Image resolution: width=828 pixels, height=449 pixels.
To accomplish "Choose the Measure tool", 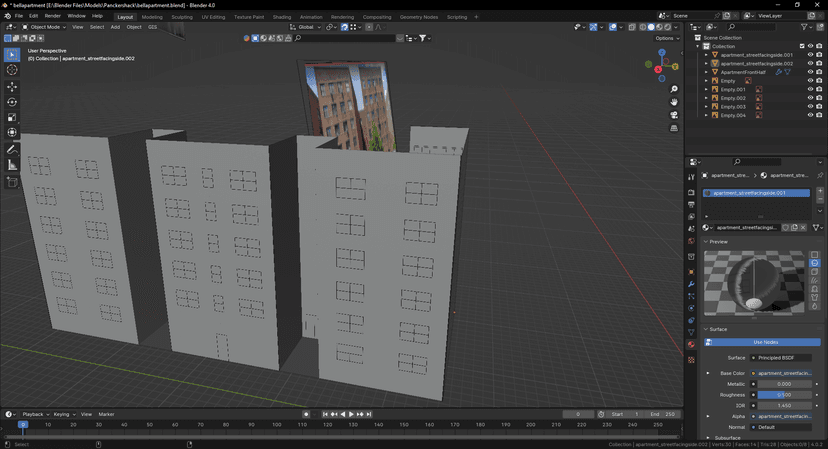I will point(12,165).
